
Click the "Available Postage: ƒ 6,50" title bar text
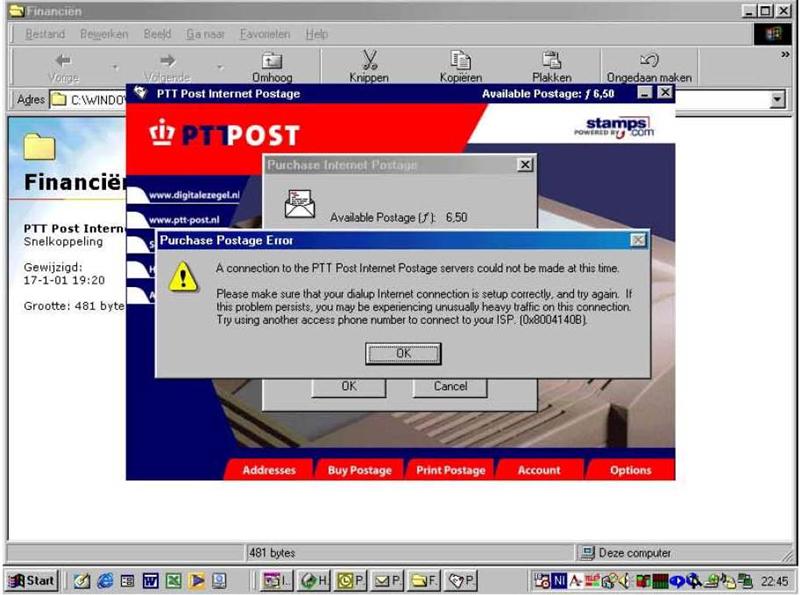click(548, 93)
